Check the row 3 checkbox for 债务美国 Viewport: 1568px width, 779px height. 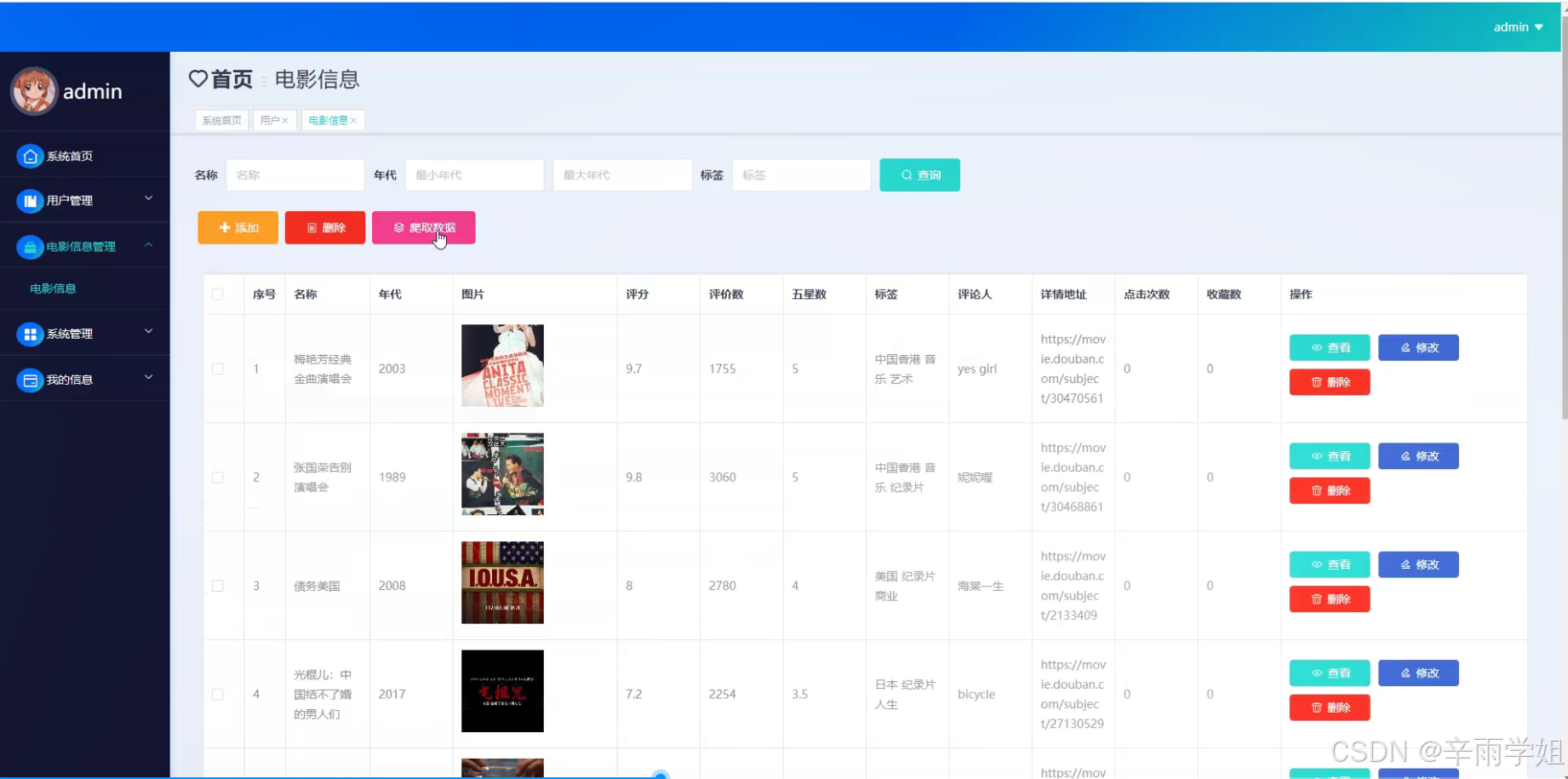pyautogui.click(x=218, y=586)
